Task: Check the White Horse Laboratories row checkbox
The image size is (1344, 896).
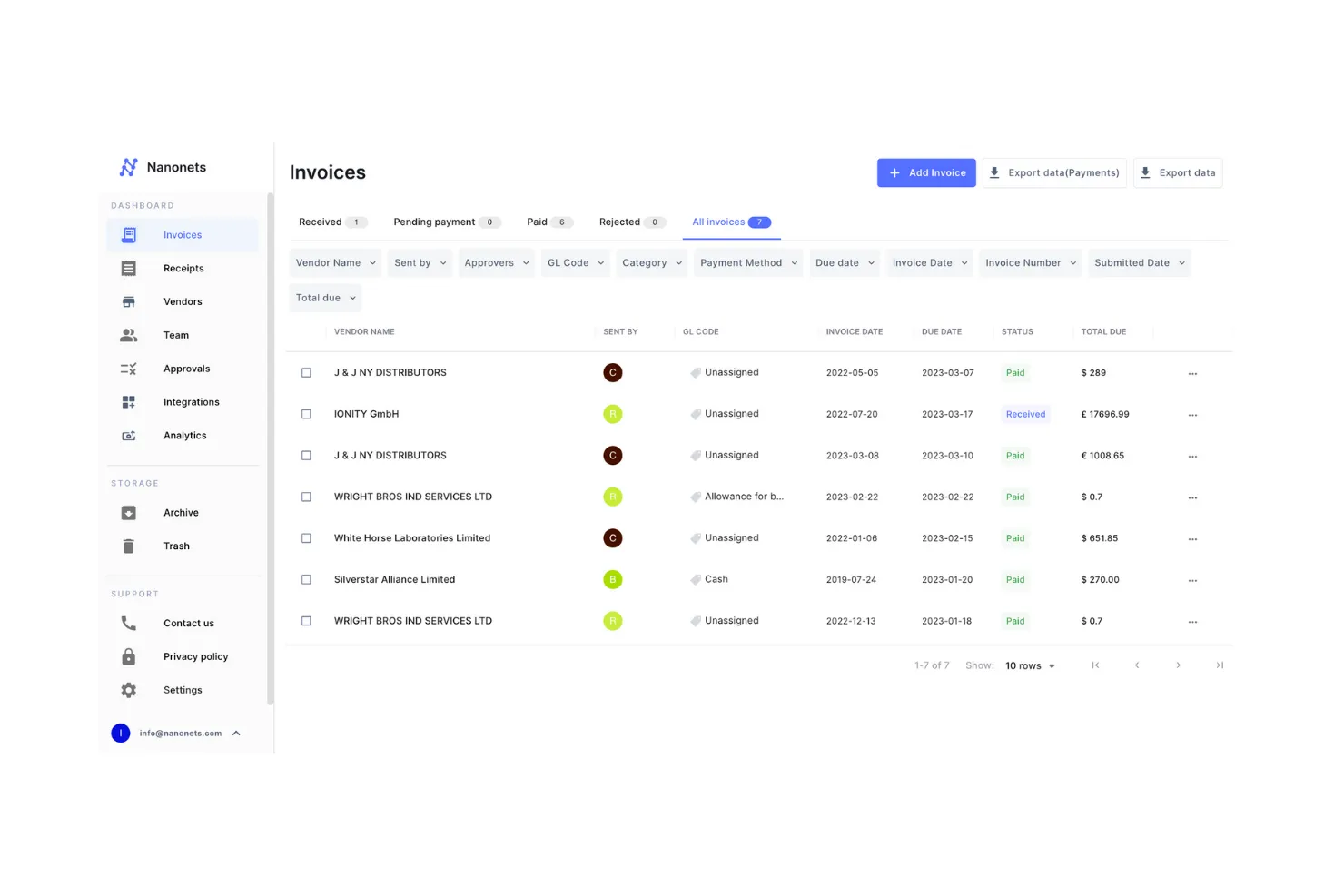Action: (306, 538)
